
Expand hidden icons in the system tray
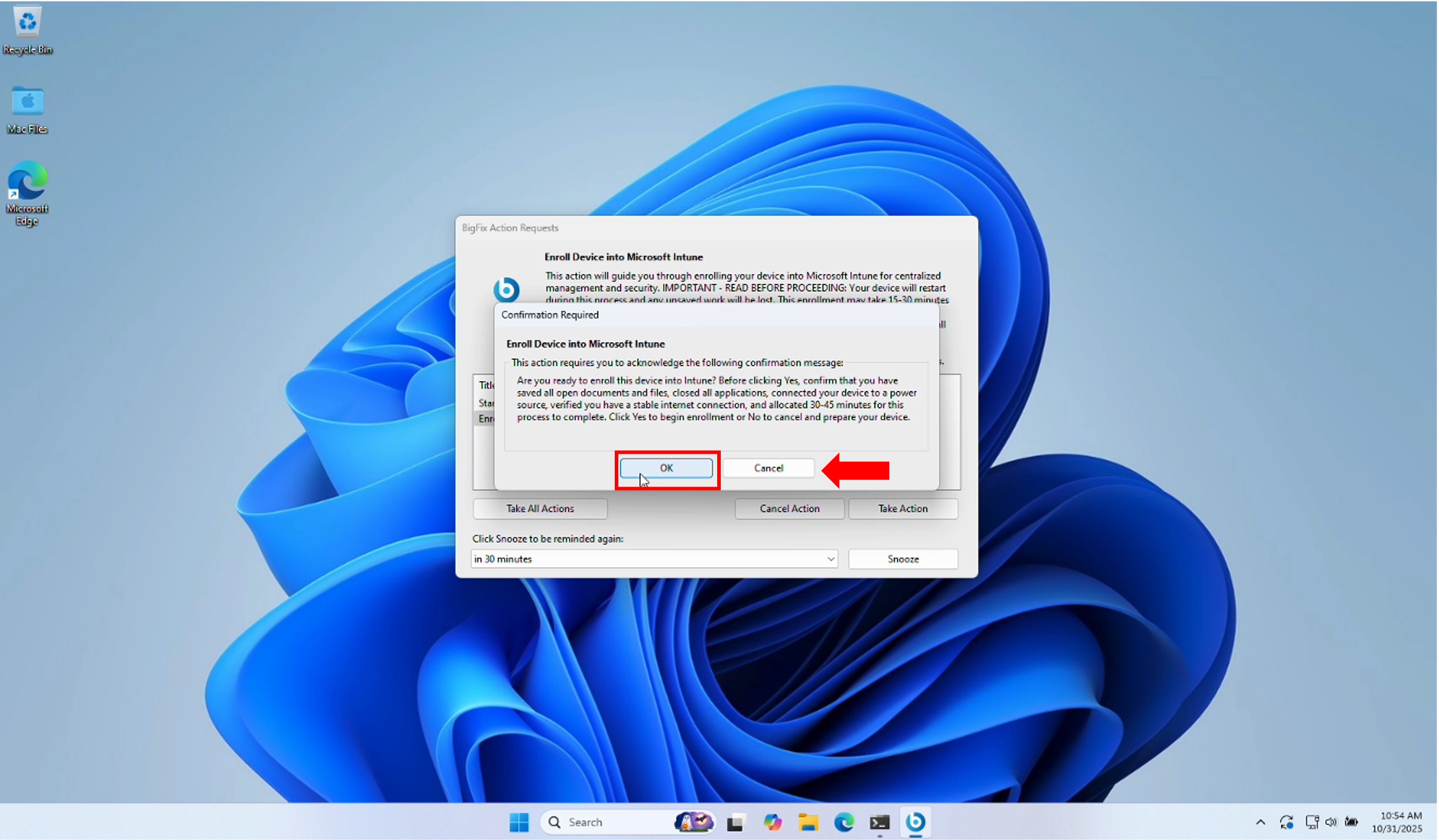(1261, 822)
